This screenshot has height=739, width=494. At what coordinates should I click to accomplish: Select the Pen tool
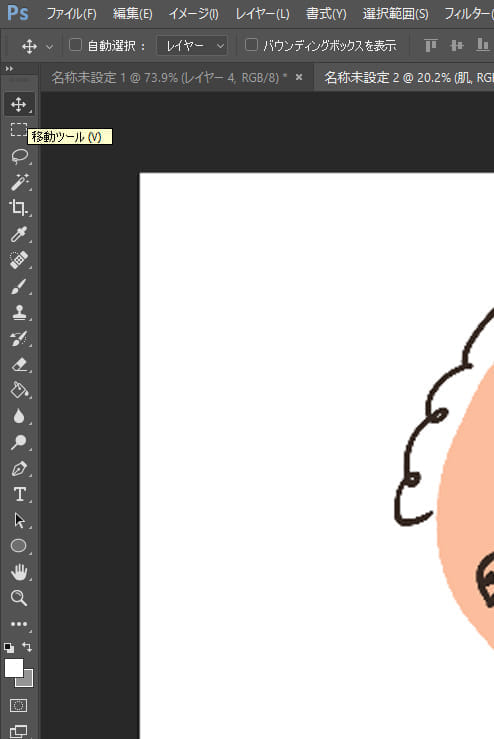pyautogui.click(x=19, y=469)
